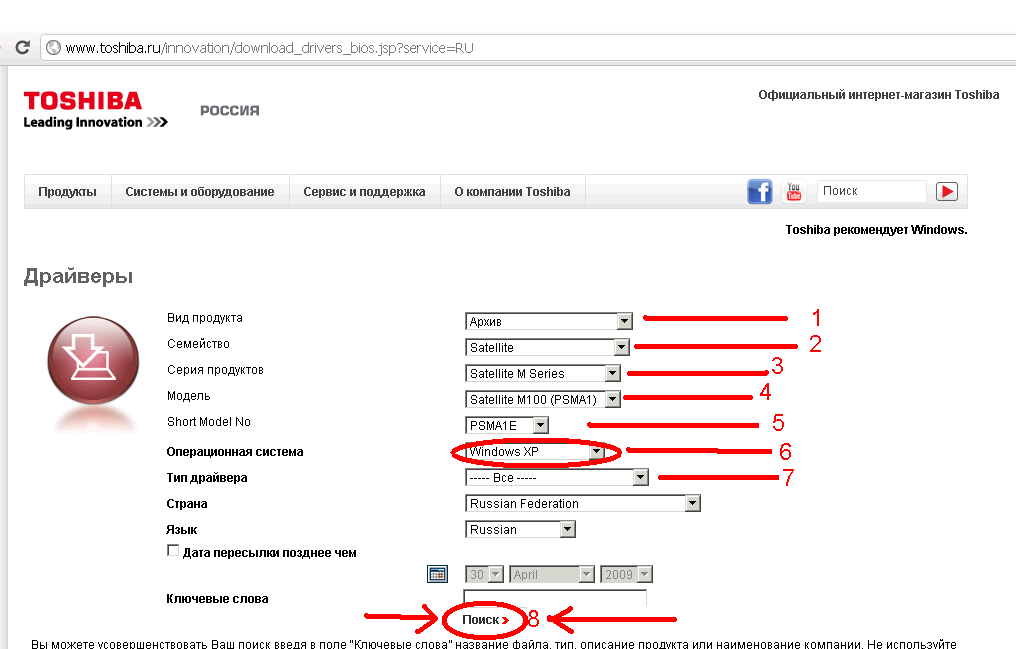Open the year dropdown showing 2009
1016x649 pixels.
[627, 574]
